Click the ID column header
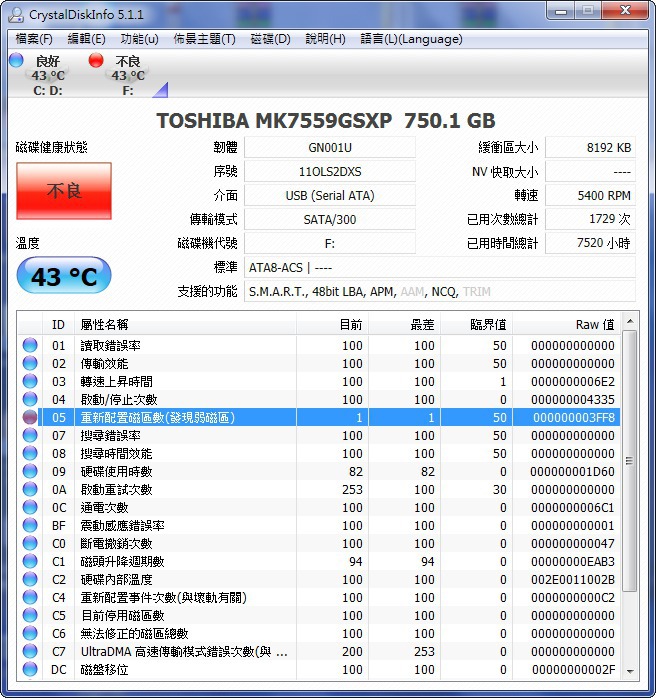Viewport: 656px width, 698px height. 58,325
